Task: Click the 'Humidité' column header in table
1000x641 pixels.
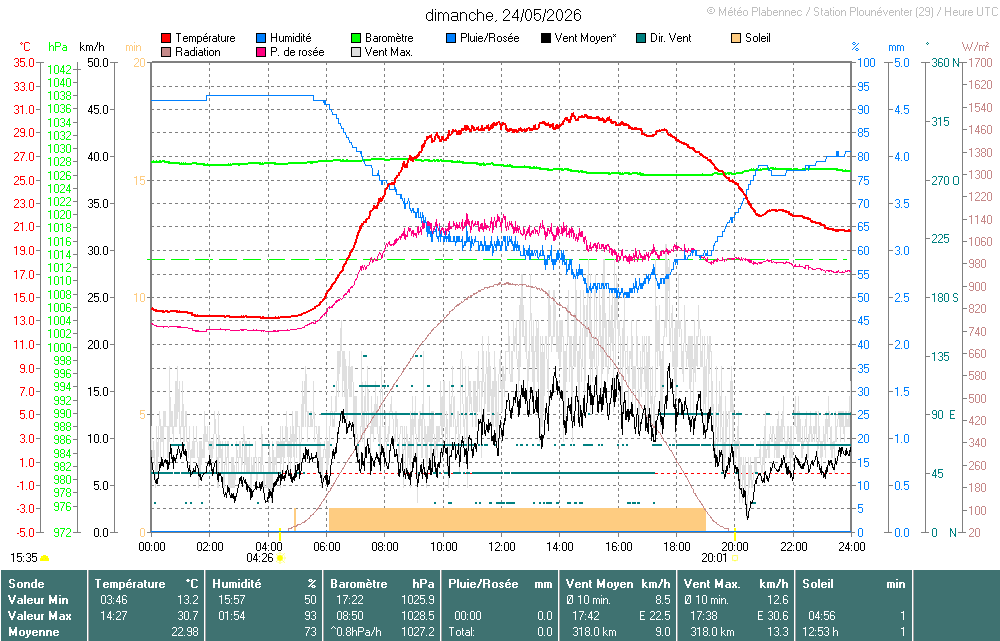Action: [237, 584]
